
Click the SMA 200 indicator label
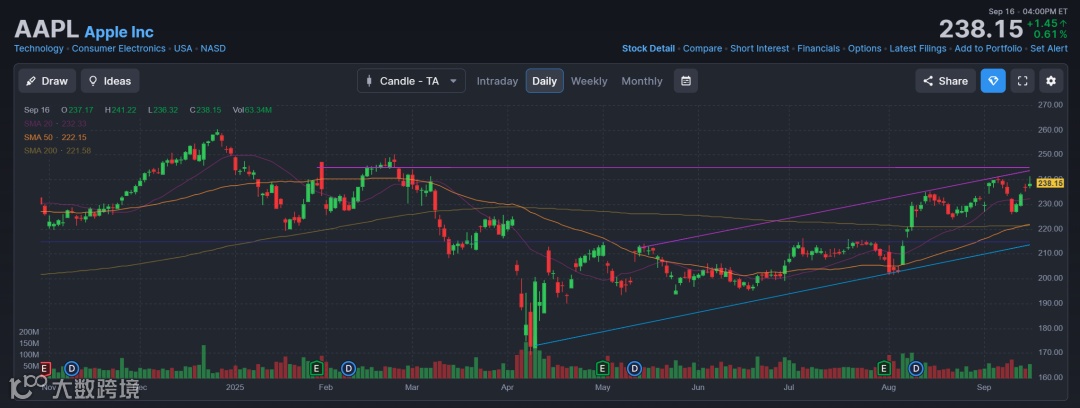58,150
